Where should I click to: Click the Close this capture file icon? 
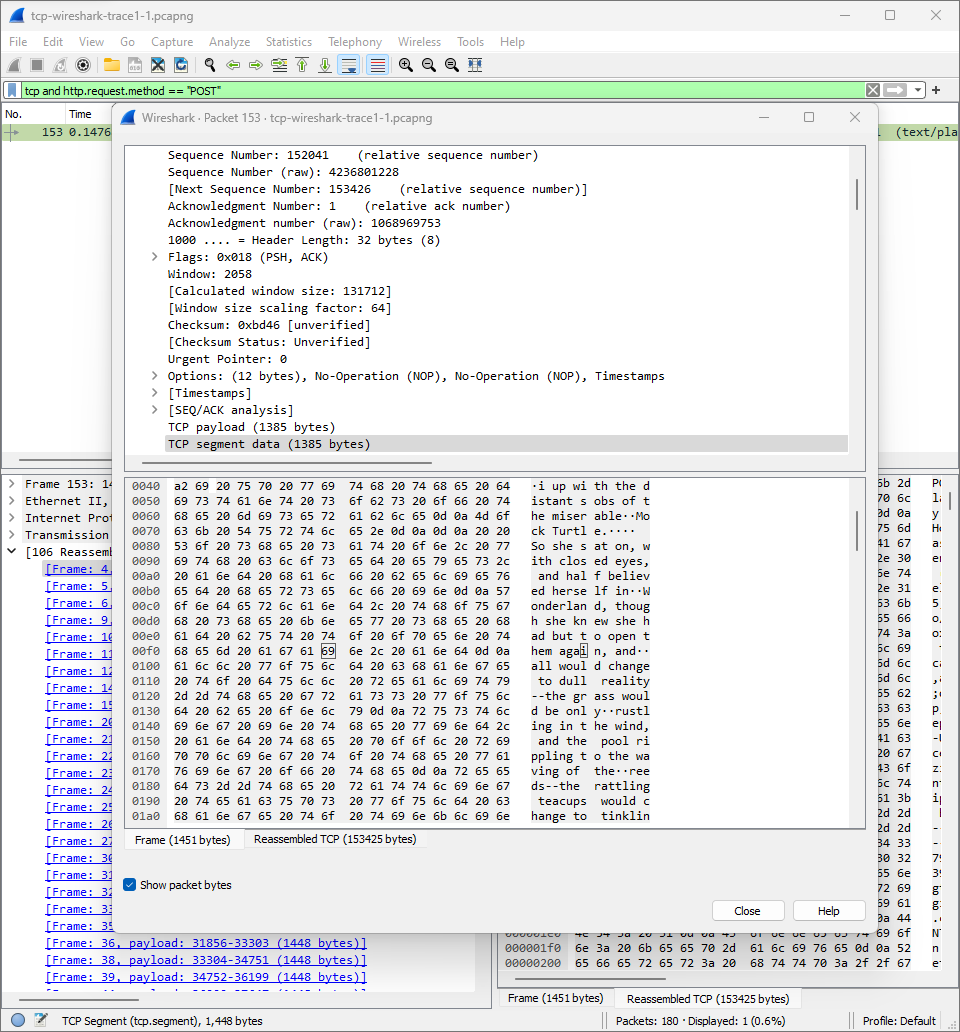point(158,65)
